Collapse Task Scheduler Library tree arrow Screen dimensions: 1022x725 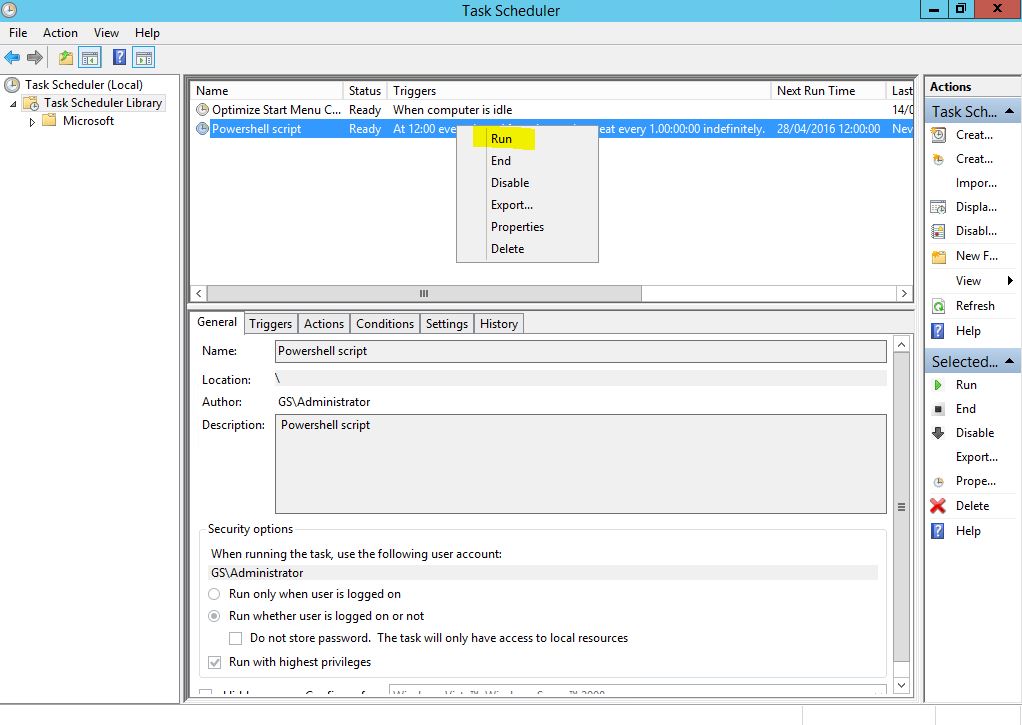pos(13,104)
